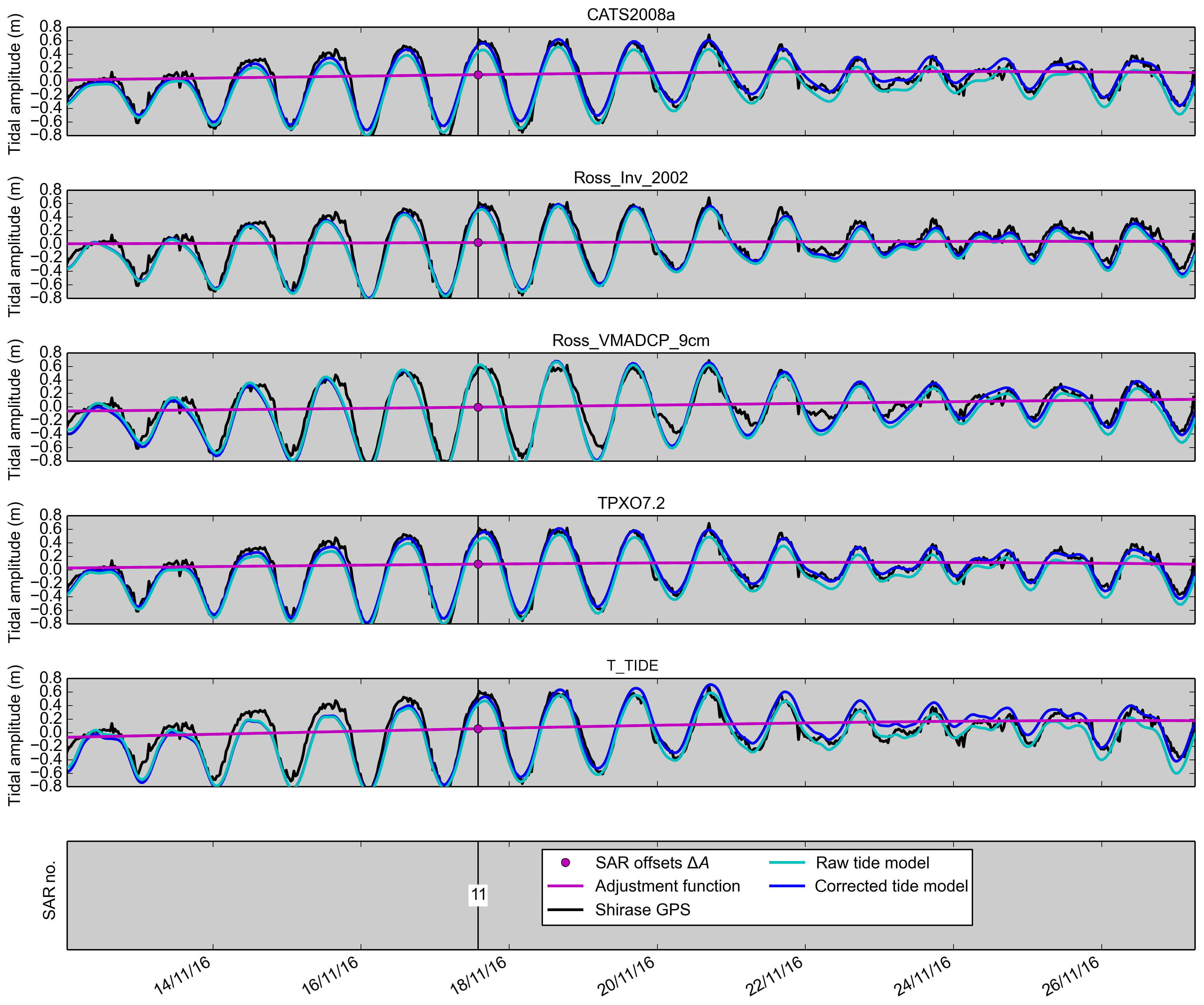Viewport: 1204px width, 1005px height.
Task: Click the SAR offsets magenta dot in legend
Action: 565,862
